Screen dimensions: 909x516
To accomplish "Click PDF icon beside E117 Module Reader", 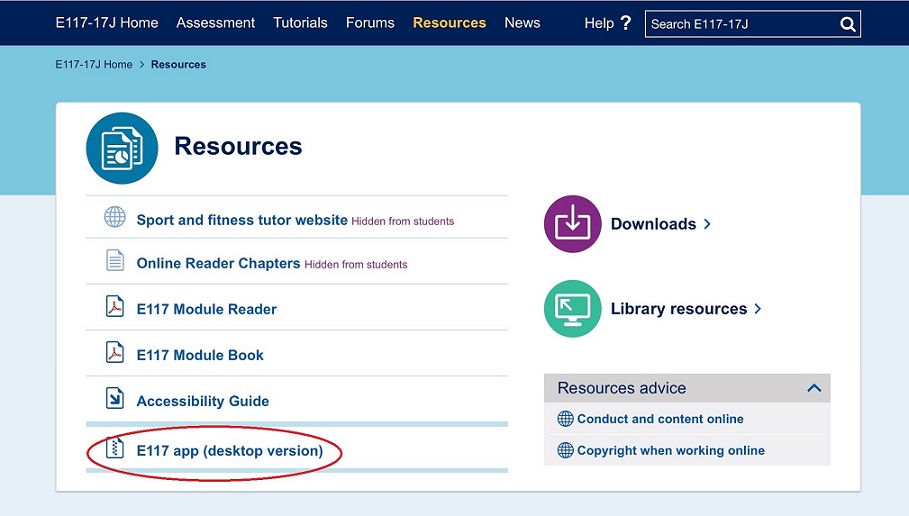I will 115,306.
